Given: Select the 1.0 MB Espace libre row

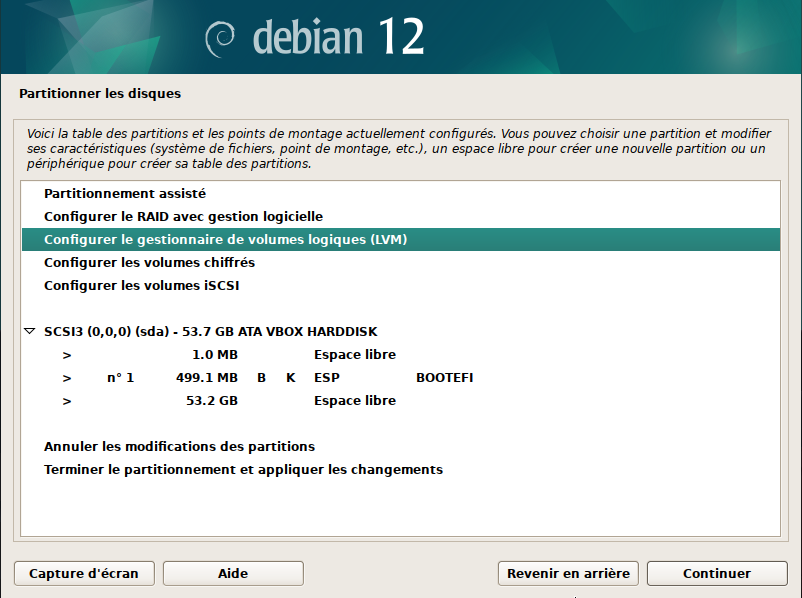Looking at the screenshot, I should tap(401, 355).
